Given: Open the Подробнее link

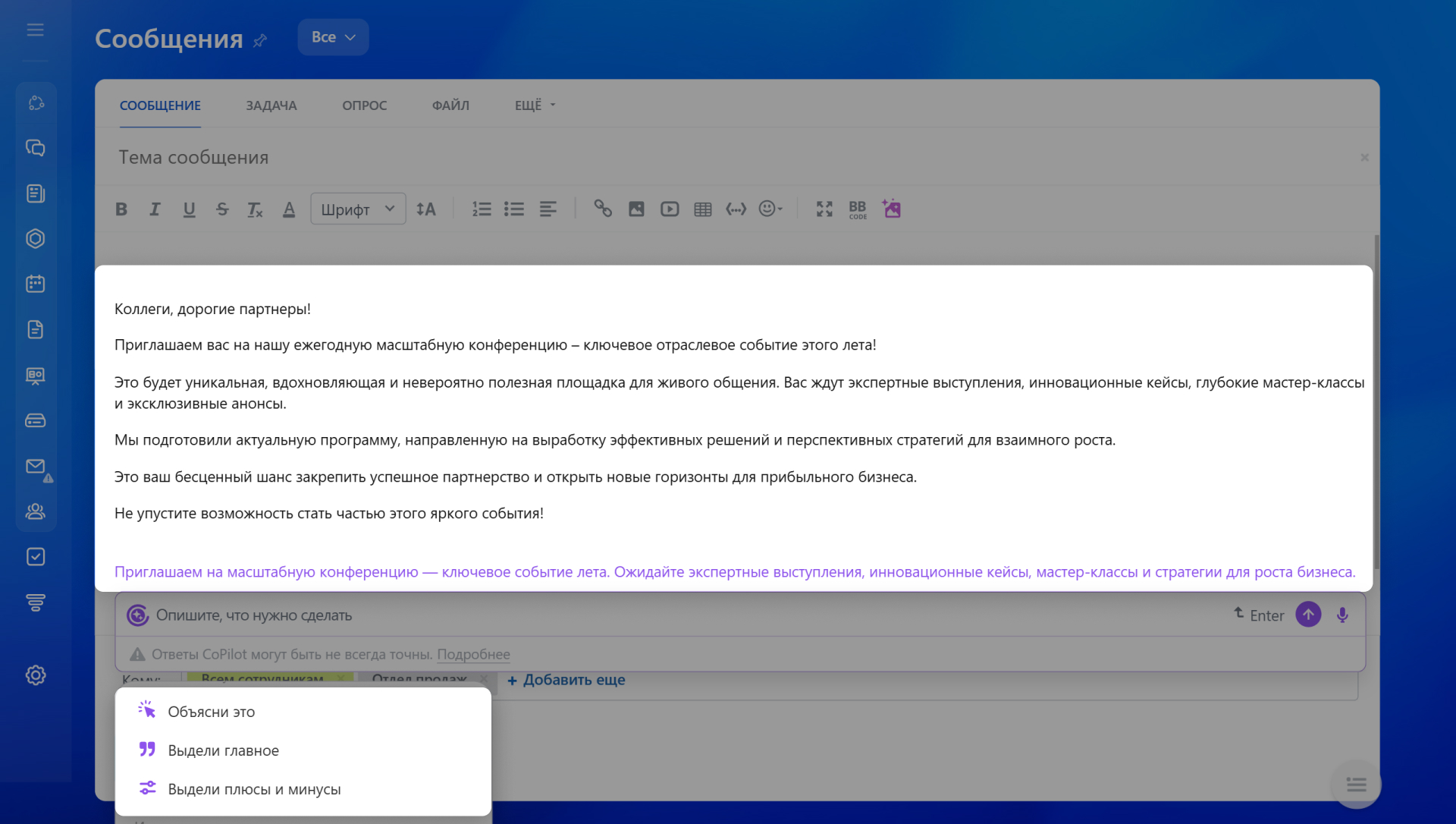Looking at the screenshot, I should (473, 654).
